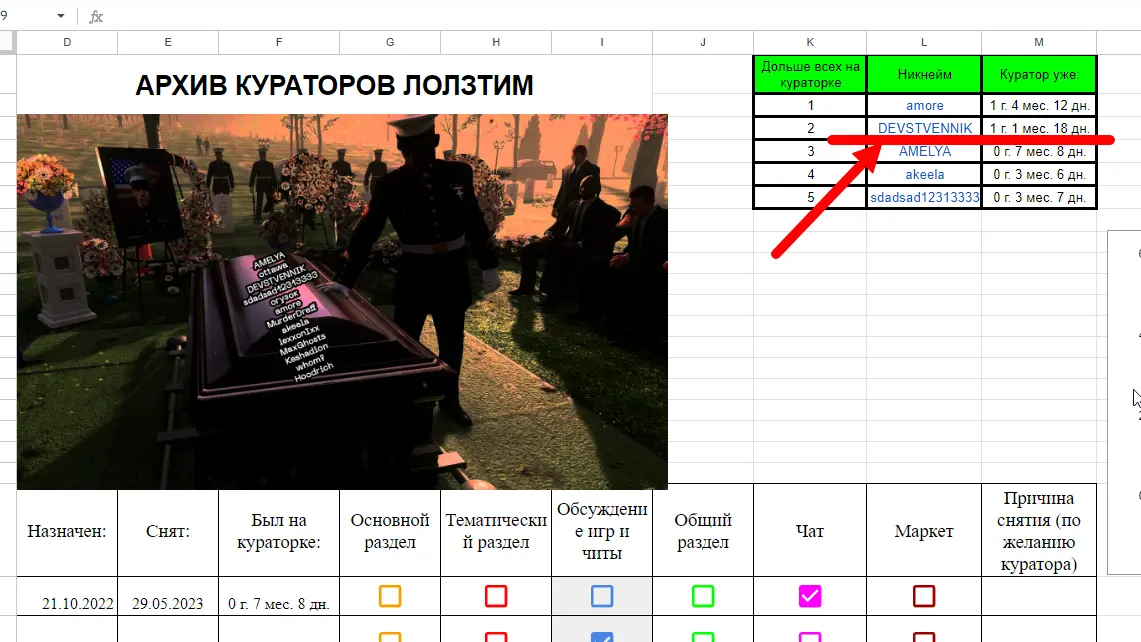Screen dimensions: 1141x642
Task: Select column G header
Action: (x=390, y=42)
